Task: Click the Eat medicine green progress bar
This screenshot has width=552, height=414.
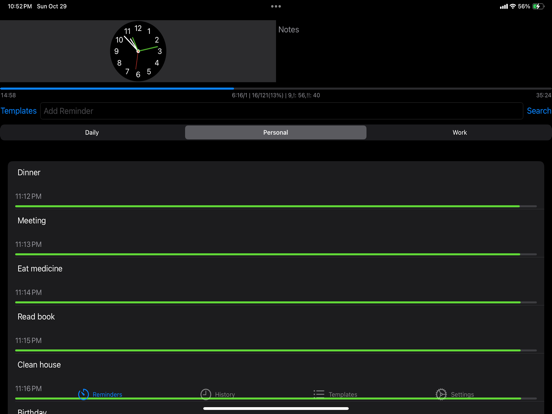Action: tap(276, 302)
